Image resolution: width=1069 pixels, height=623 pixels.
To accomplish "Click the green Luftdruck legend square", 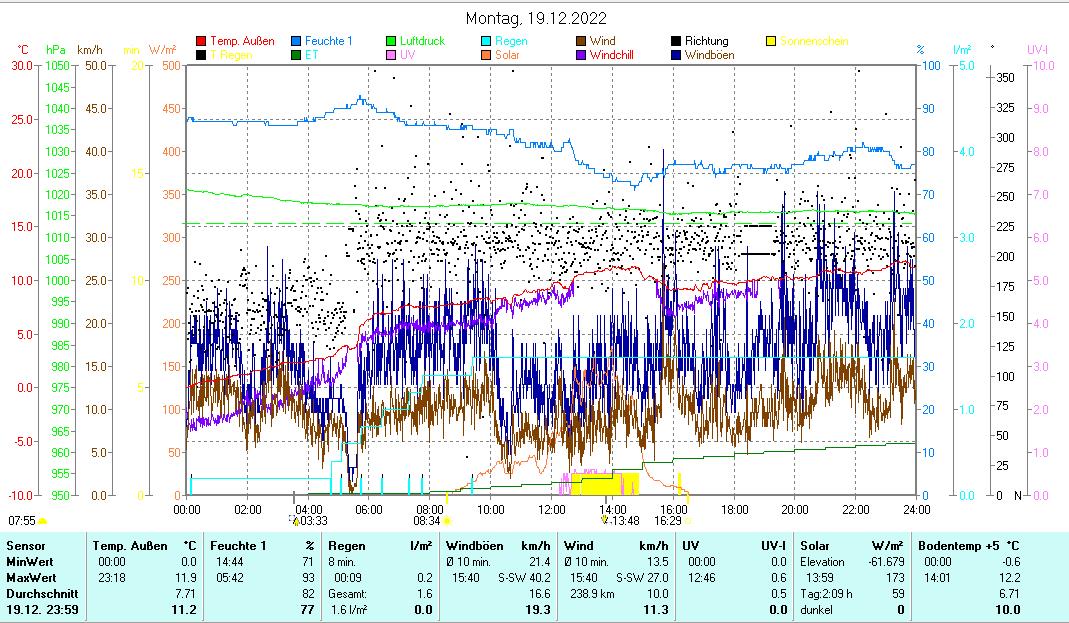I will [392, 42].
